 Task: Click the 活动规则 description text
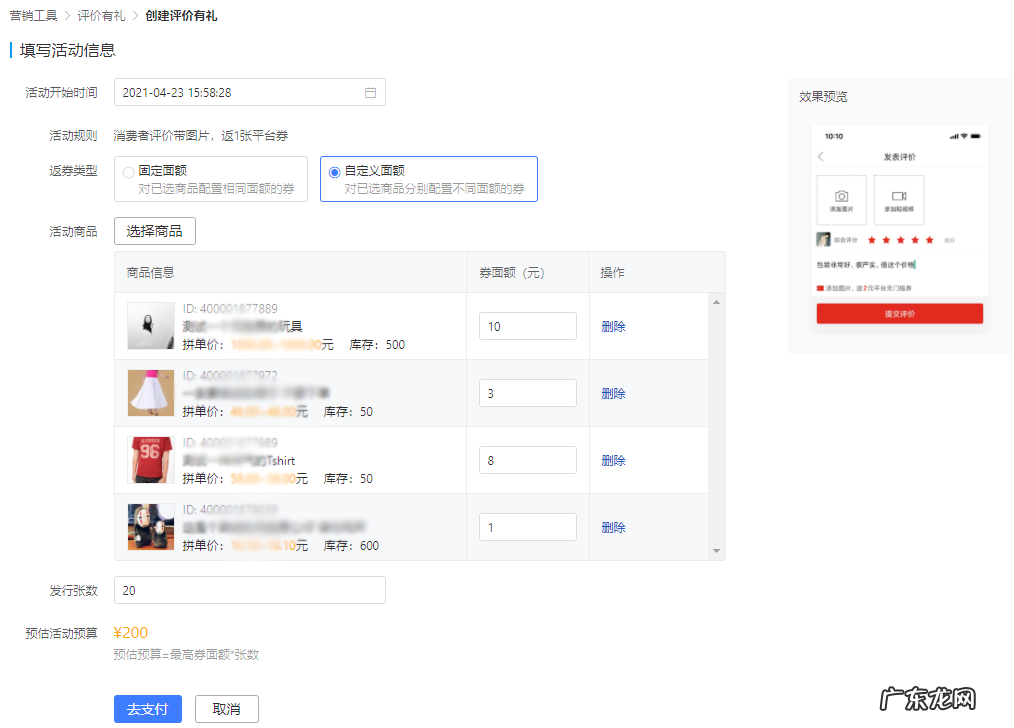(x=201, y=136)
